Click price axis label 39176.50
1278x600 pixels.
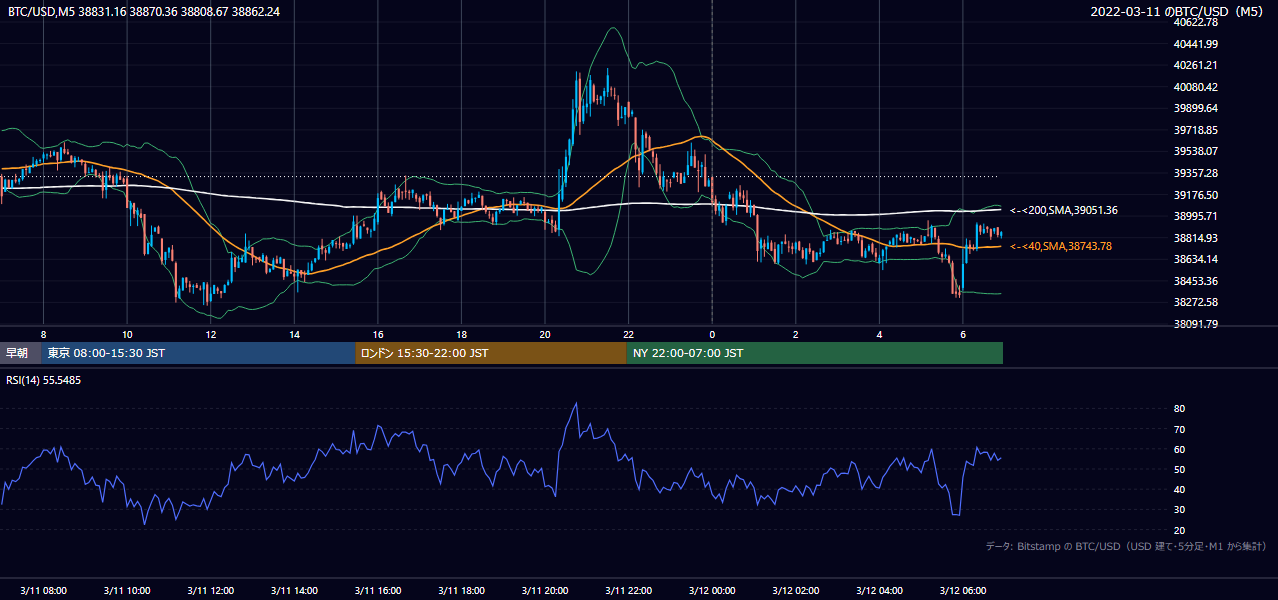(1197, 195)
